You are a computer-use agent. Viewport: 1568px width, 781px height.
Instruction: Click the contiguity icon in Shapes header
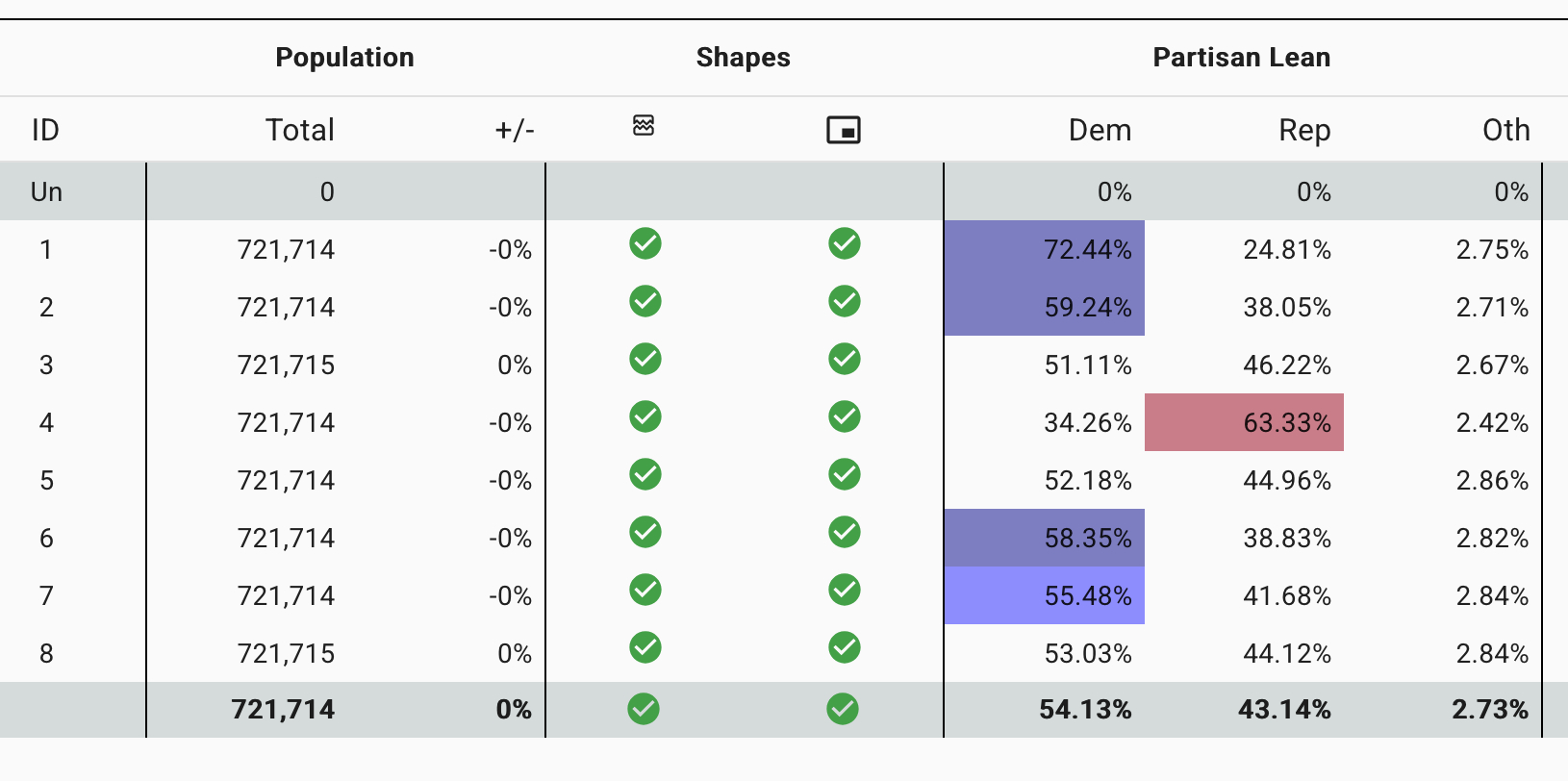644,125
